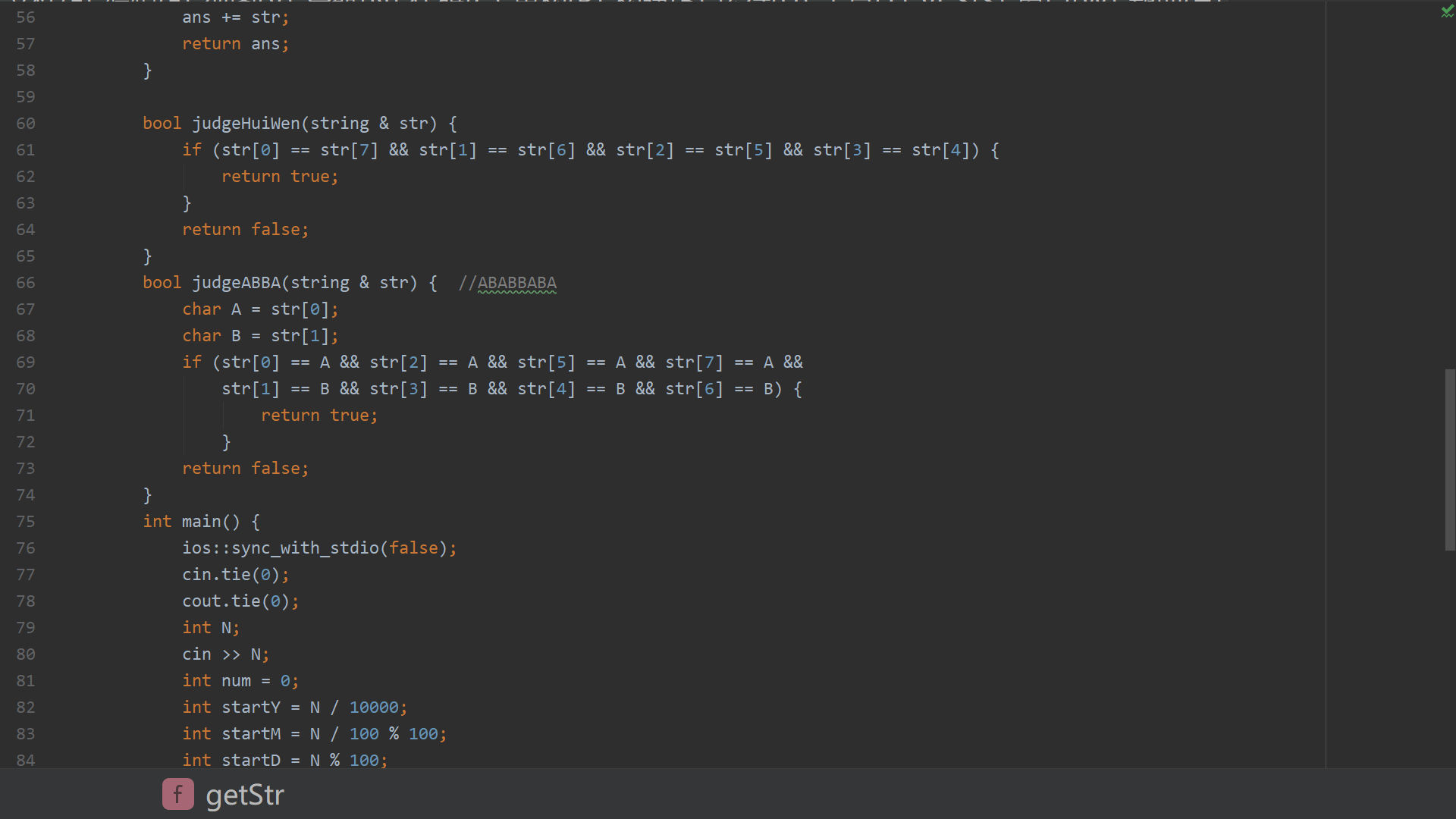Click 'char B = str[1];' line
The width and height of the screenshot is (1456, 819).
(260, 336)
